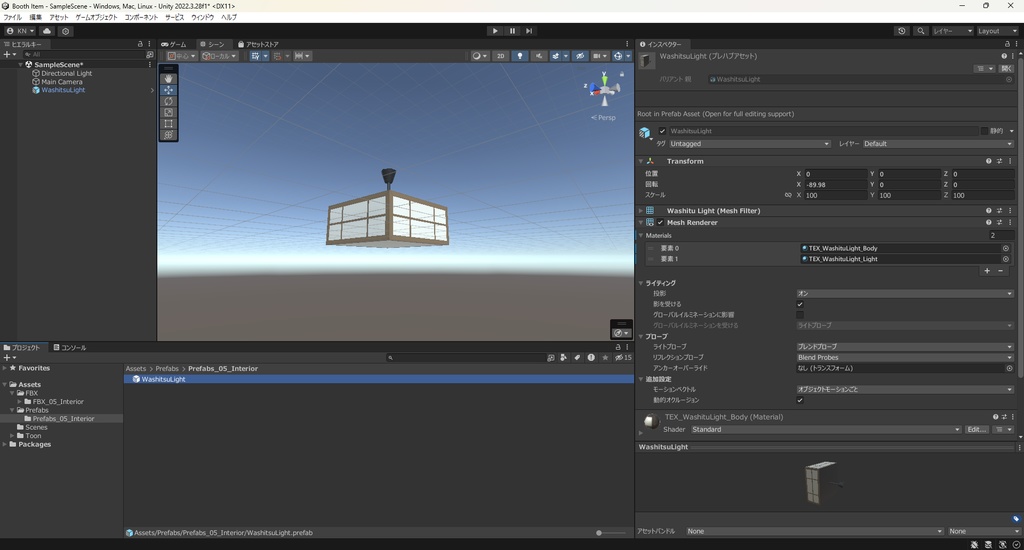Click the Pause button

point(512,31)
